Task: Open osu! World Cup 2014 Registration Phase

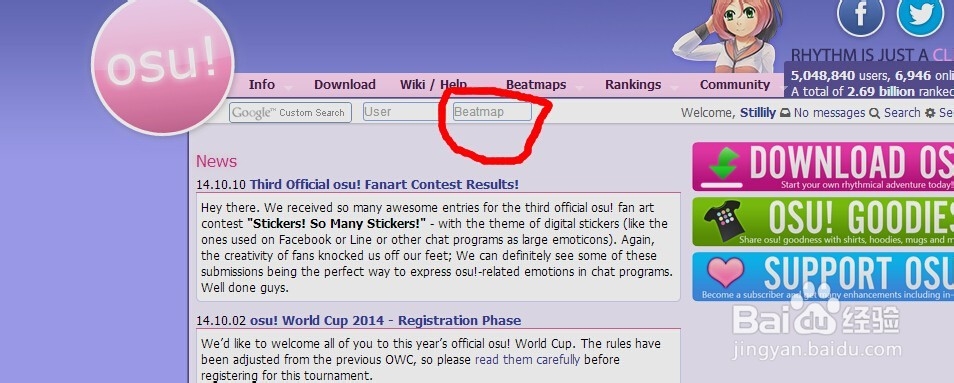Action: point(386,320)
